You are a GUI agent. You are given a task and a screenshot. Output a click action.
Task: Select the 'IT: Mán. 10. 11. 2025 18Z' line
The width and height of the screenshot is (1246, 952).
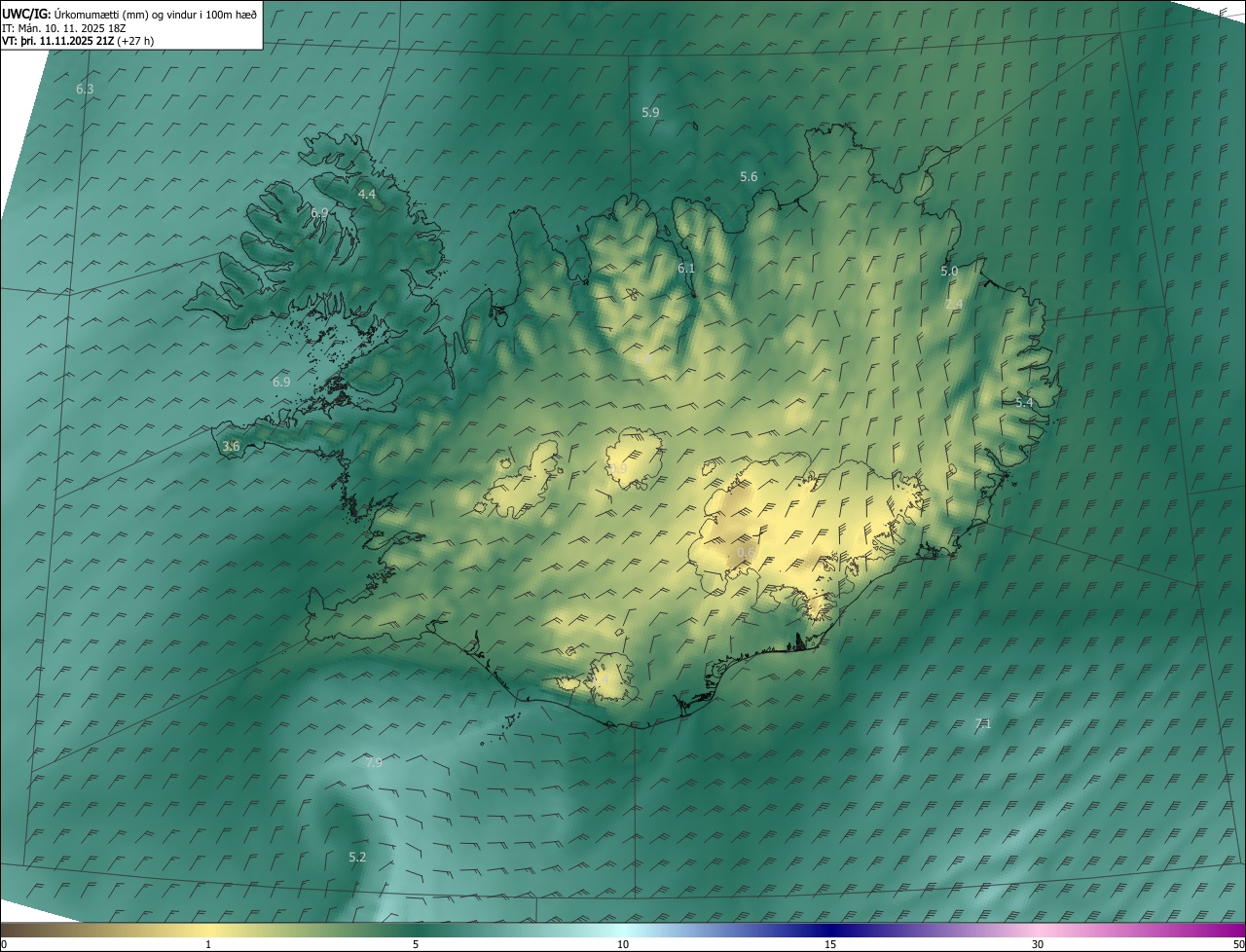point(64,27)
